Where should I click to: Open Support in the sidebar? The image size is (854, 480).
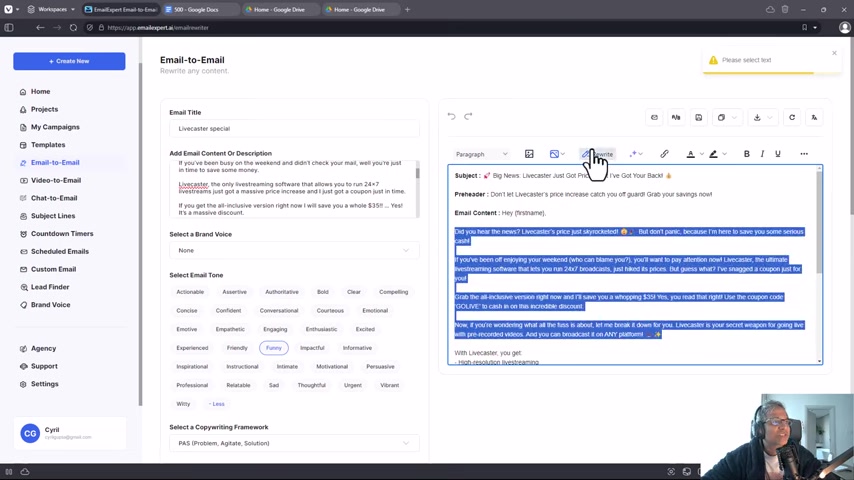click(44, 366)
